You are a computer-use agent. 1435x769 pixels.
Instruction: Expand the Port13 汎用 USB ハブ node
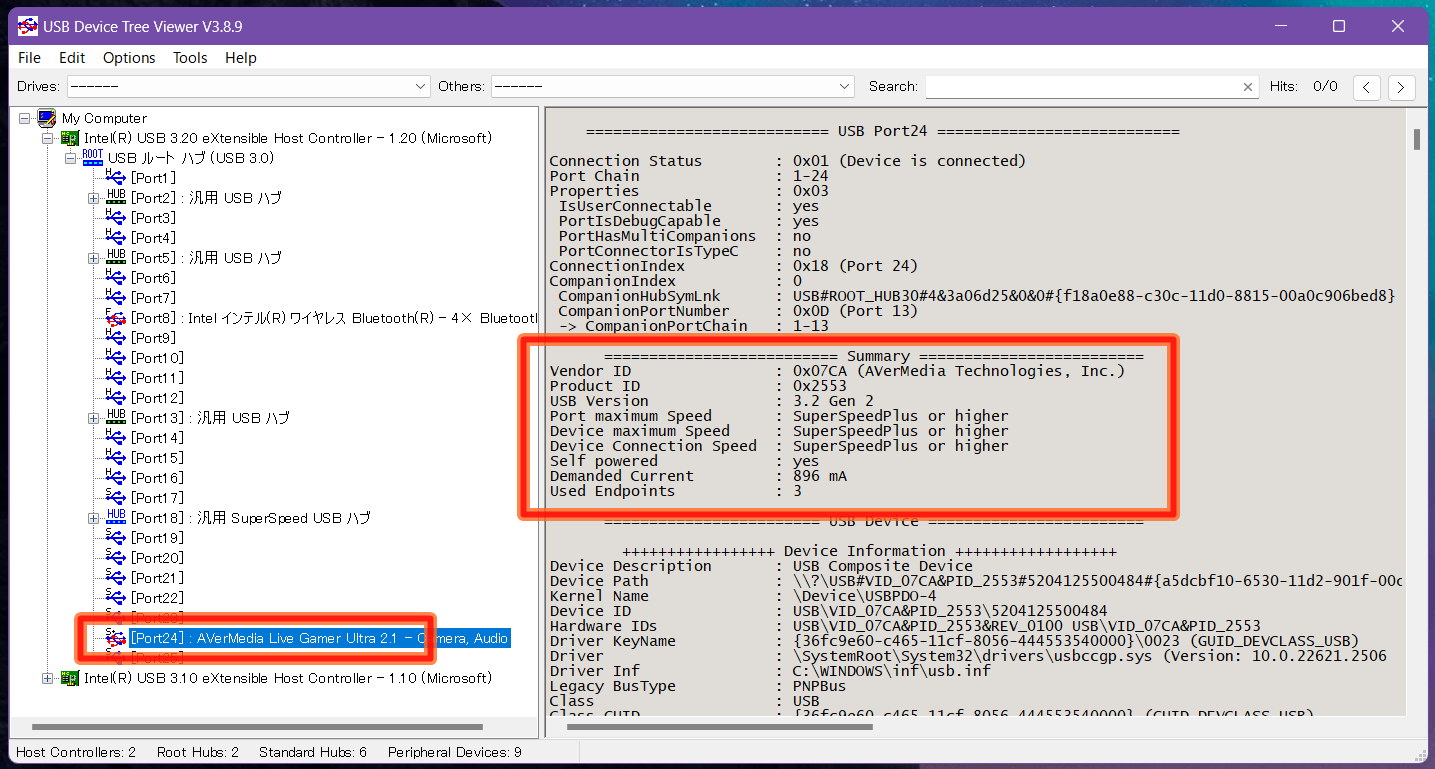tap(93, 418)
